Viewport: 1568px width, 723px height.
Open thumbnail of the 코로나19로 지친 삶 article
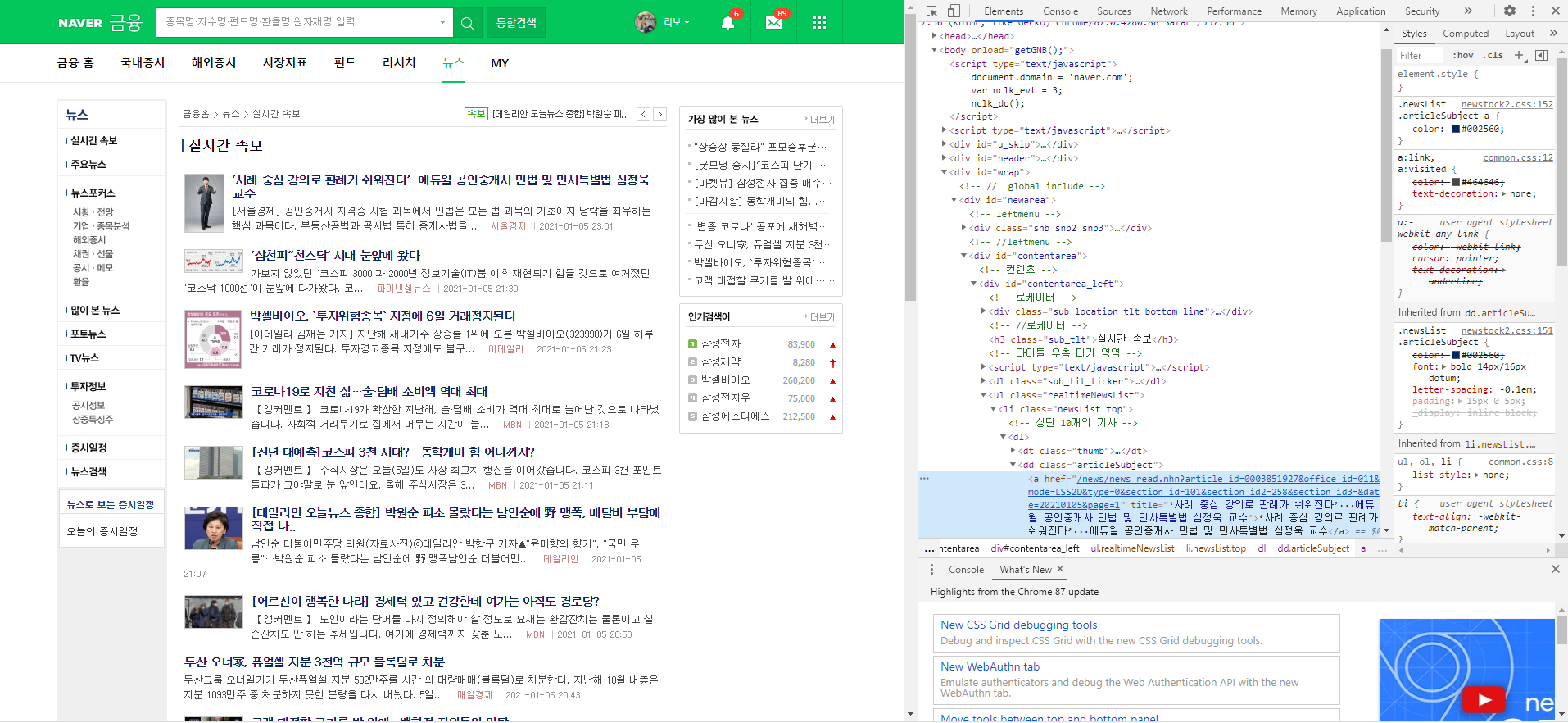click(214, 402)
